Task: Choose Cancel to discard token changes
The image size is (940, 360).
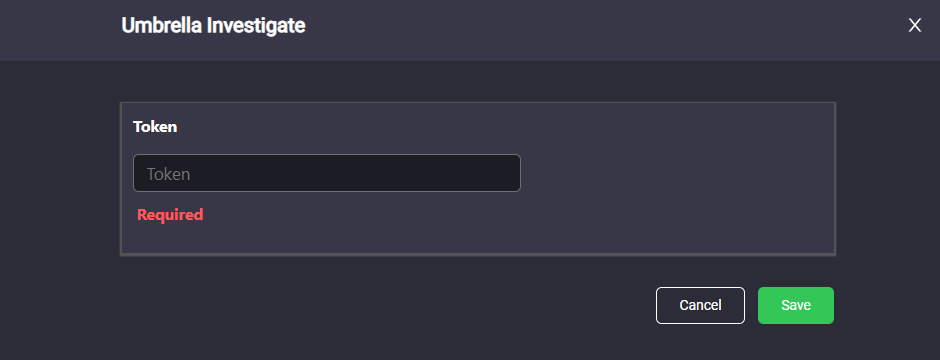Action: click(700, 305)
